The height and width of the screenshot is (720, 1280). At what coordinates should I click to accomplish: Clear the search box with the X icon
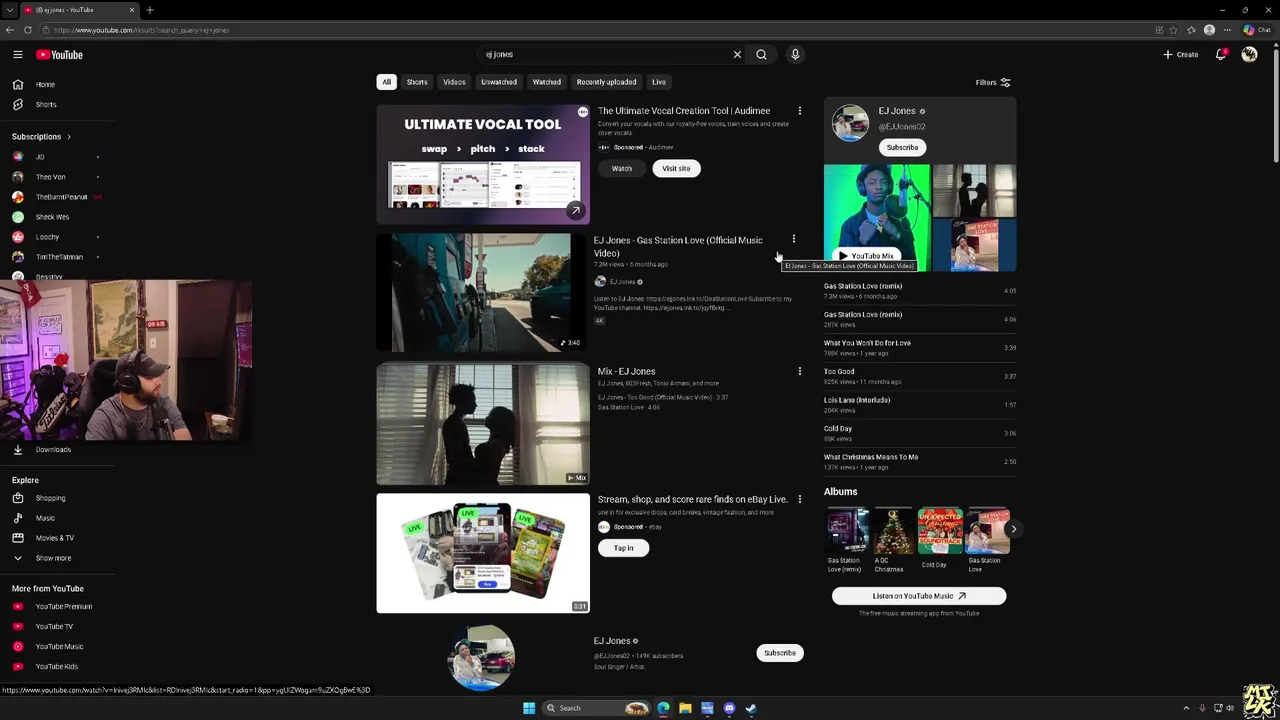point(738,55)
